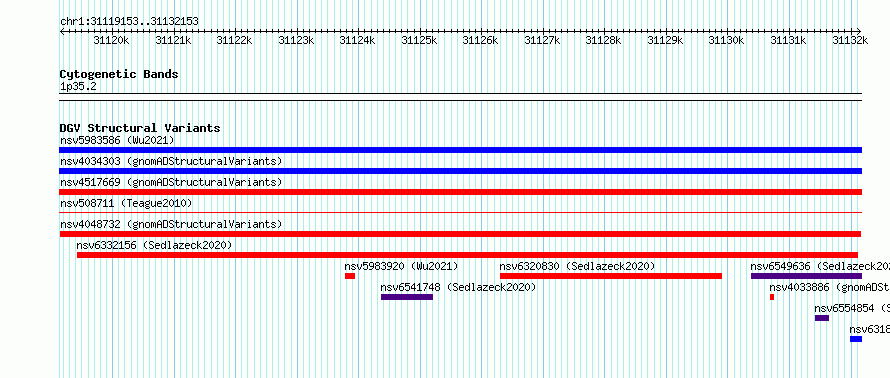Click the nsv5983586 (Wu2021) label
Screen dimensions: 890x378
(117, 140)
